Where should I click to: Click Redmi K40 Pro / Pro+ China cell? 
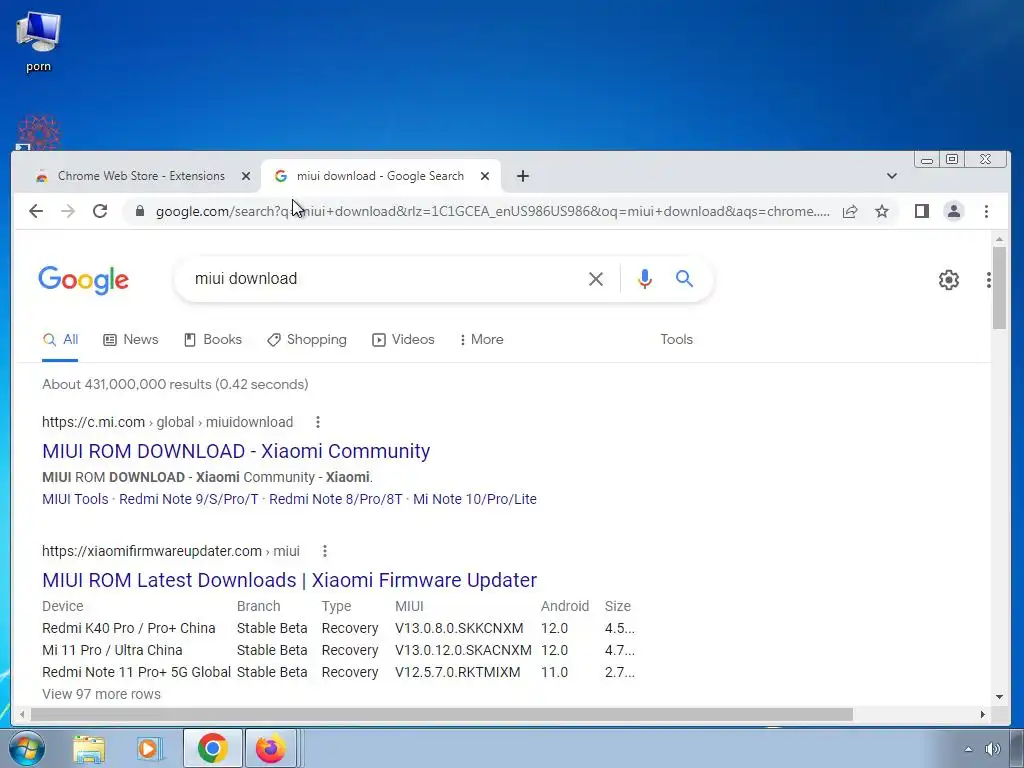[129, 628]
